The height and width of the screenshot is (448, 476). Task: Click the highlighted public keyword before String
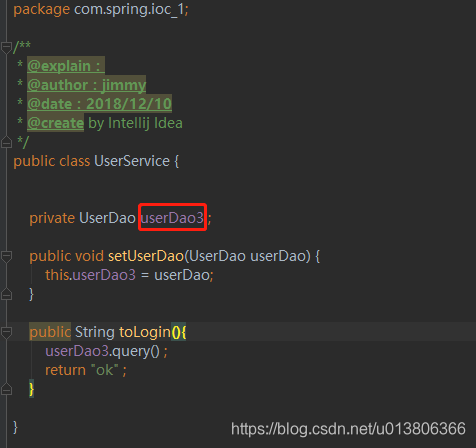point(50,332)
